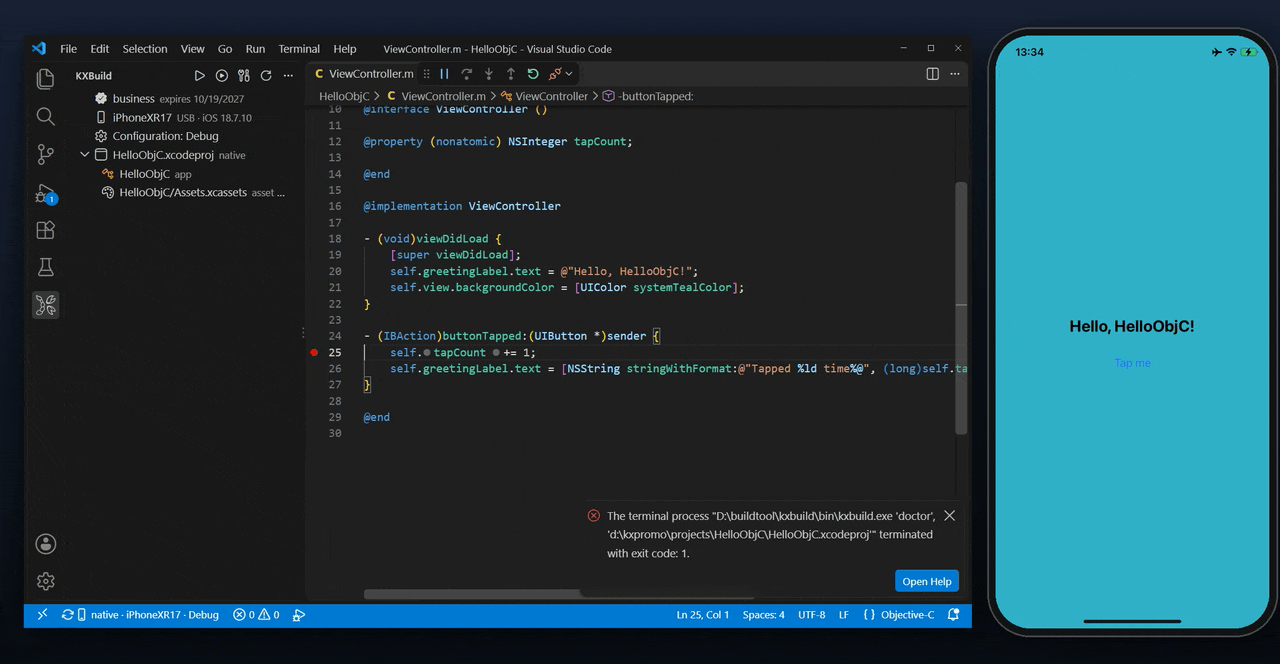Toggle breakpoint on line 25
This screenshot has height=664, width=1280.
[x=314, y=352]
